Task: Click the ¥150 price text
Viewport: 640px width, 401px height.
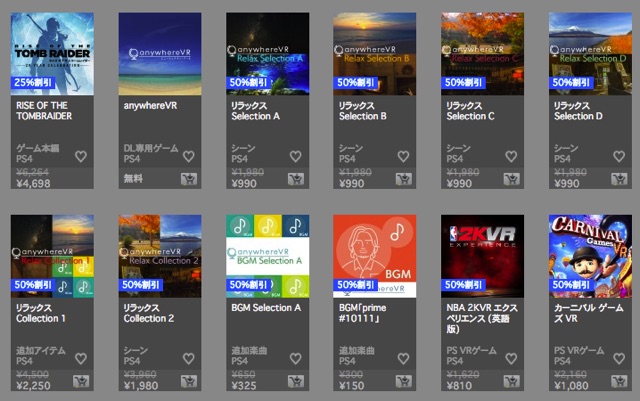Action: pos(351,385)
